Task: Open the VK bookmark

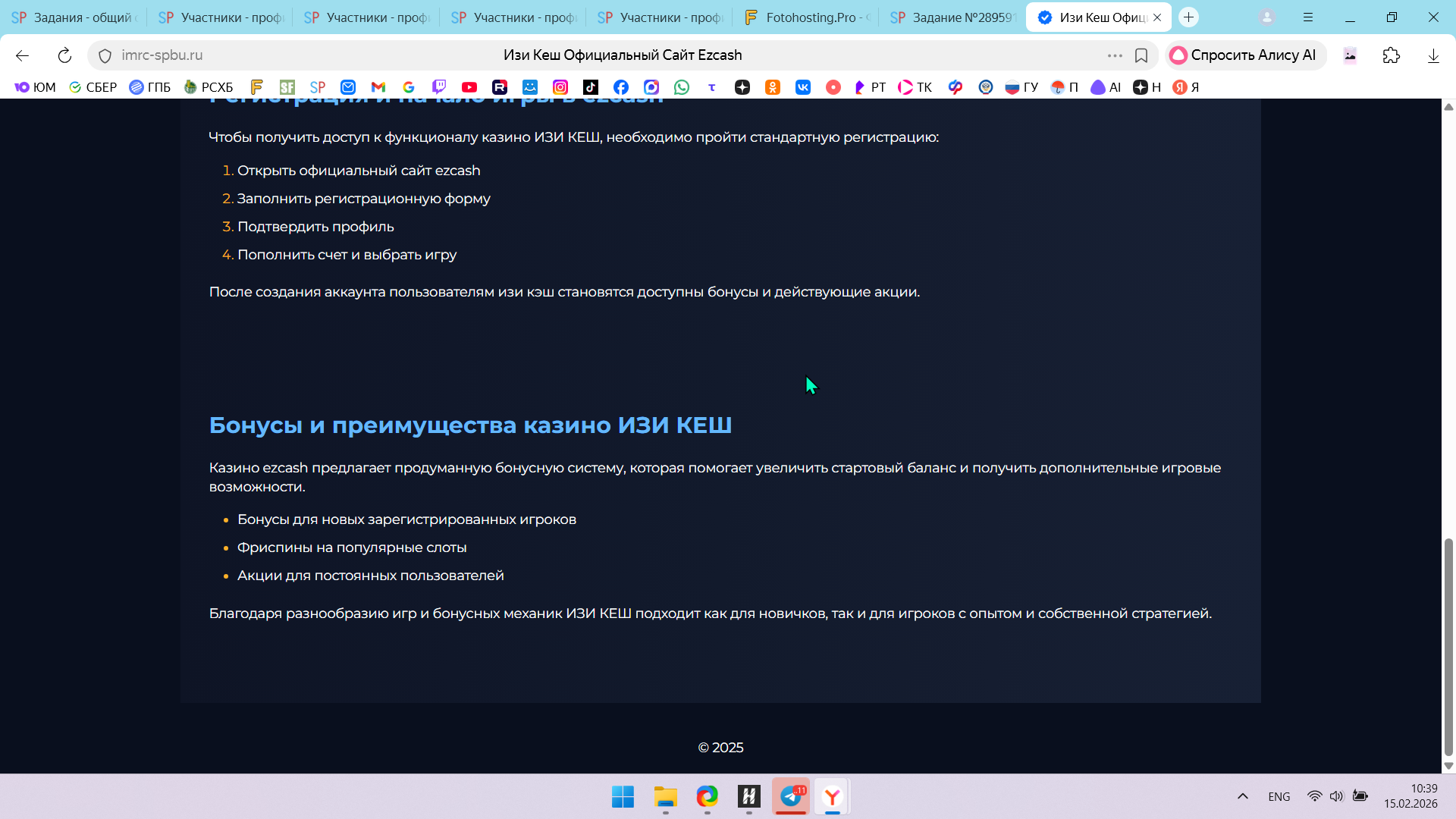Action: coord(803,87)
